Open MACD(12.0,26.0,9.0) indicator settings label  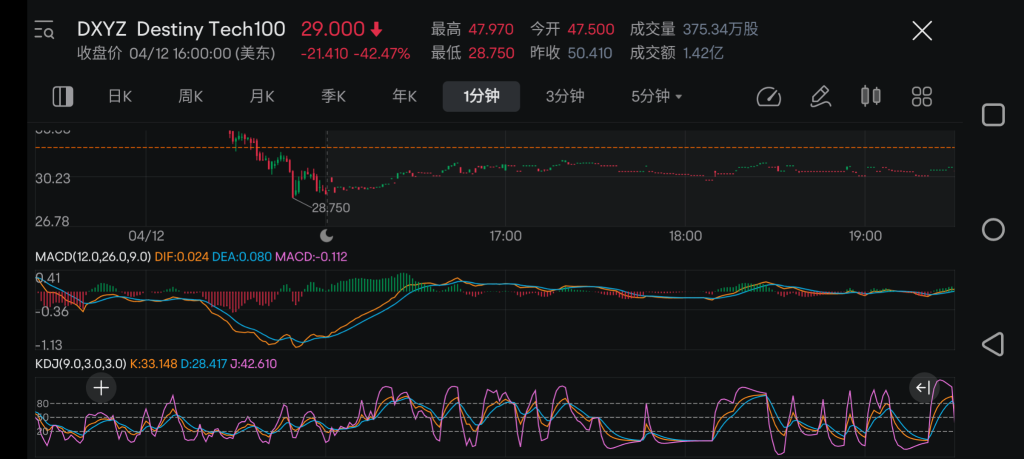(93, 257)
